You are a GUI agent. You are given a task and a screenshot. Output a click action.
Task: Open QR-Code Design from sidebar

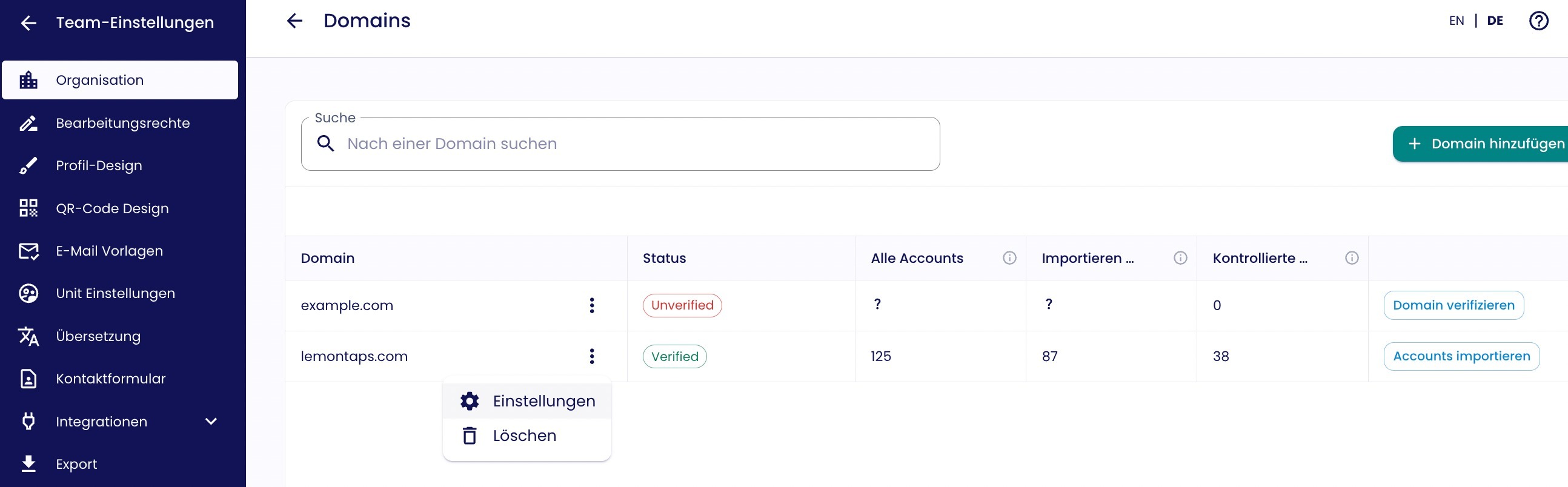[112, 208]
